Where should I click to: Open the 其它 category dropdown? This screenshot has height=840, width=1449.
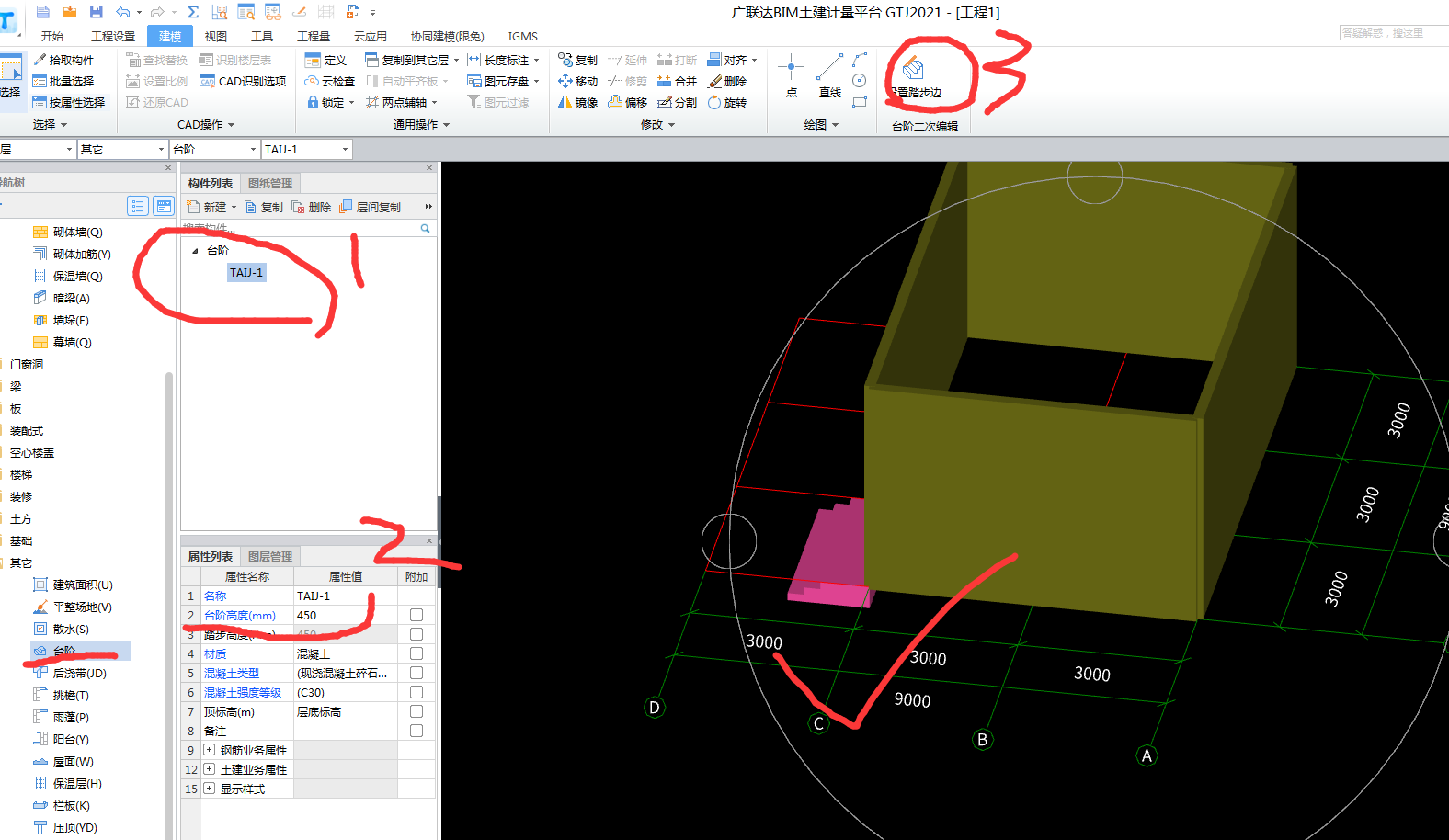click(x=162, y=149)
